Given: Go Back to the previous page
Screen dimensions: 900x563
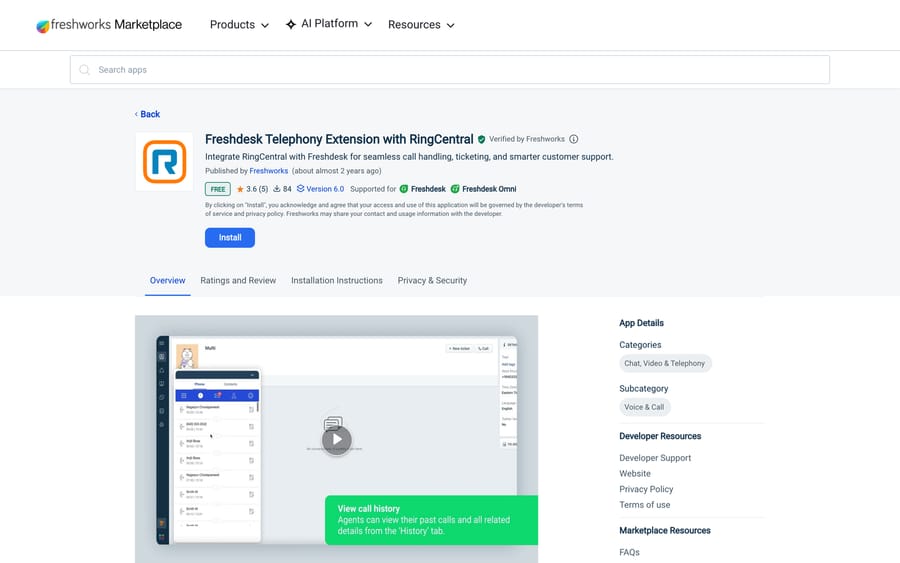Looking at the screenshot, I should point(148,114).
